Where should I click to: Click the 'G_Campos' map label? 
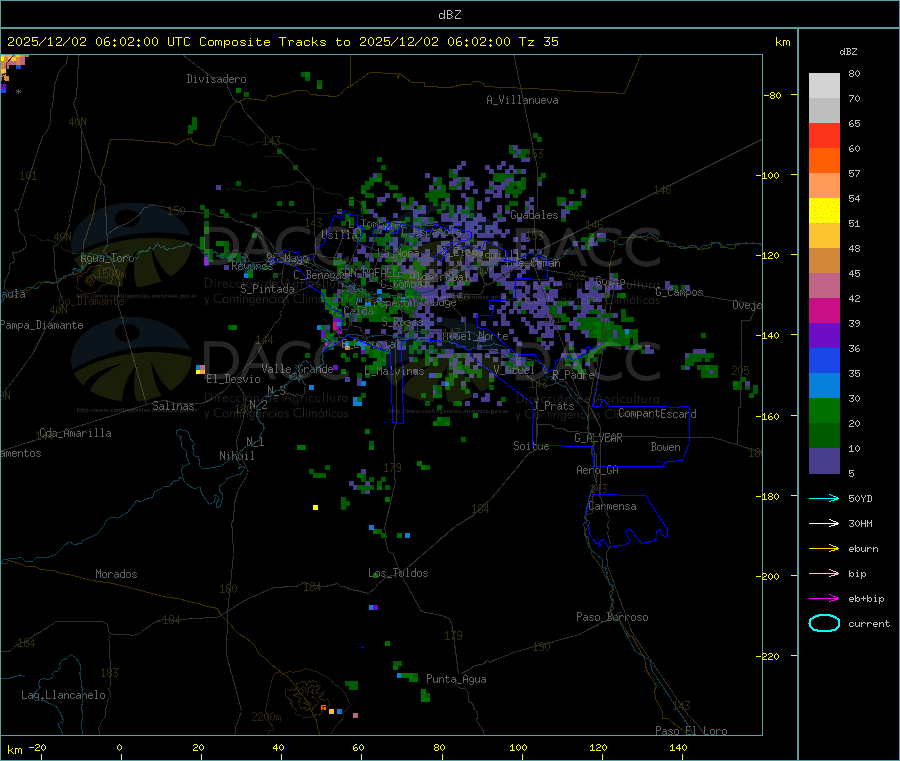point(679,292)
